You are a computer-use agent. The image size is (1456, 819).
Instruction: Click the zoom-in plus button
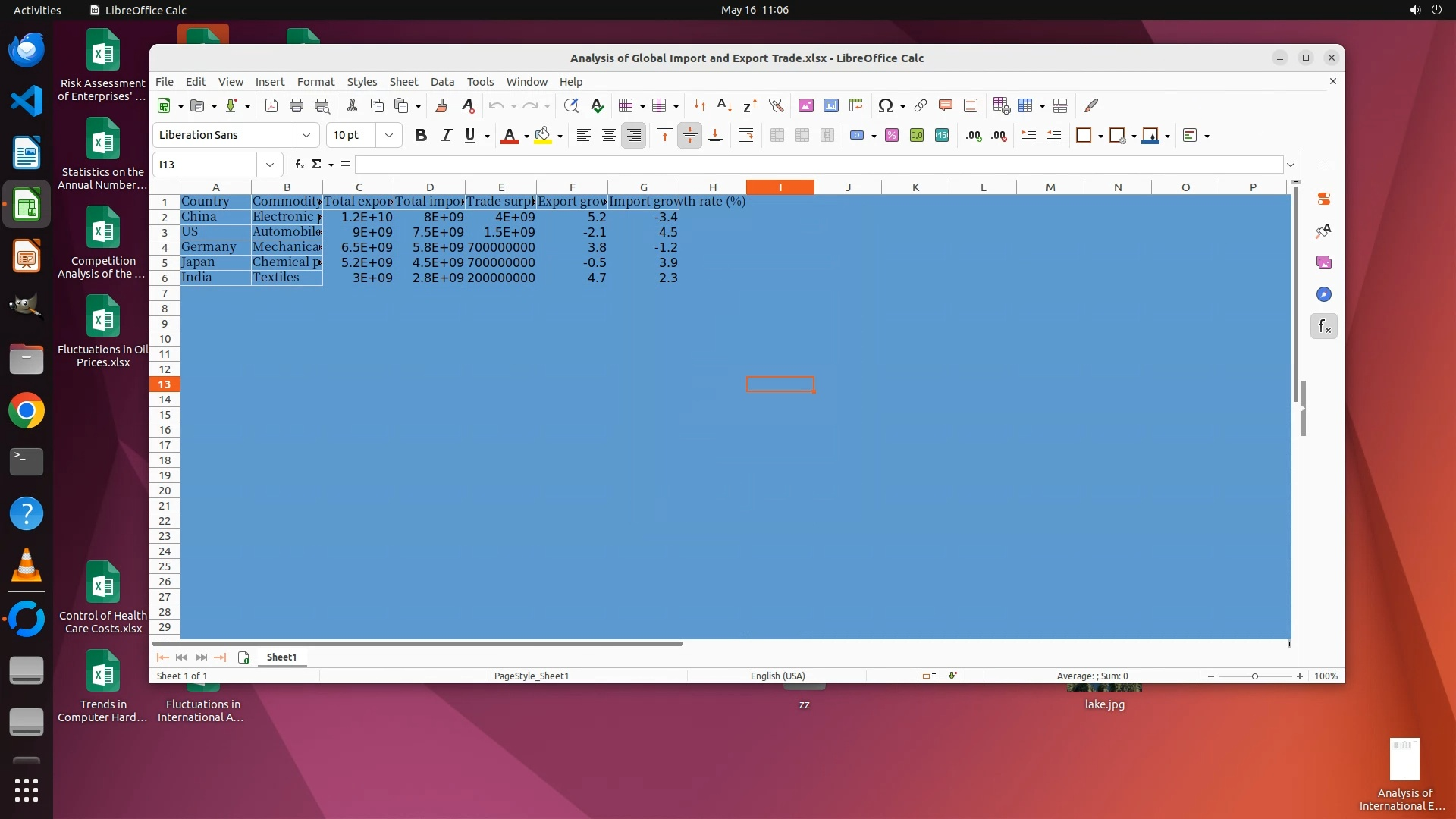pos(1300,676)
